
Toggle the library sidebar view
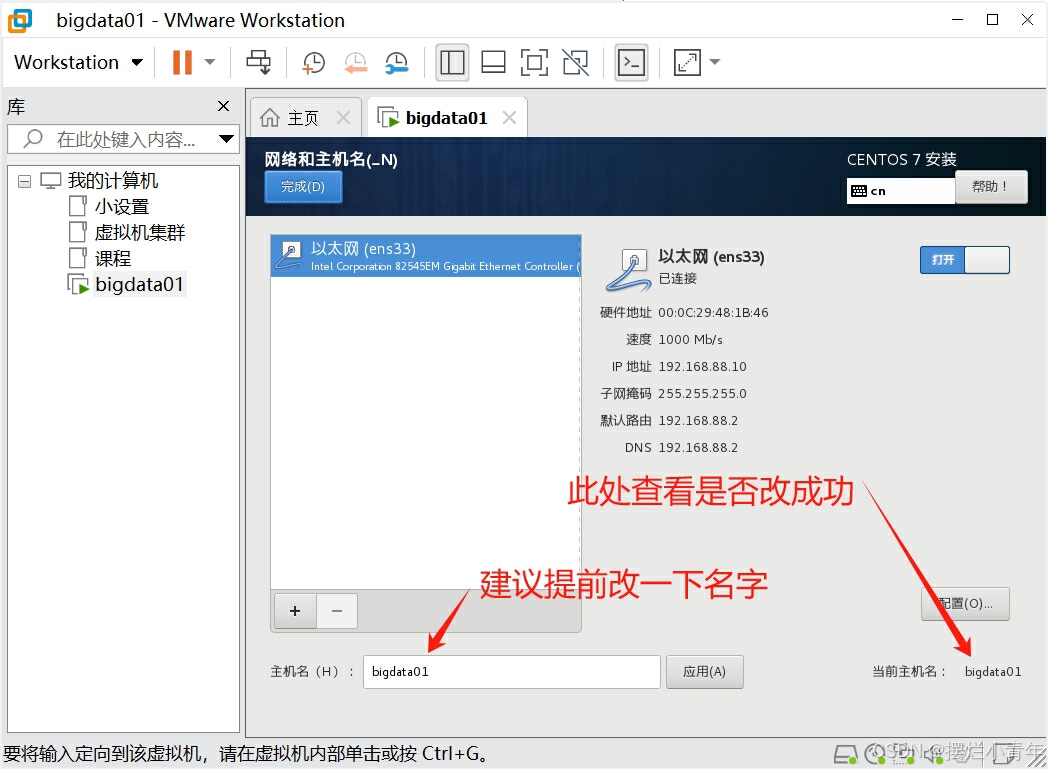pos(452,63)
